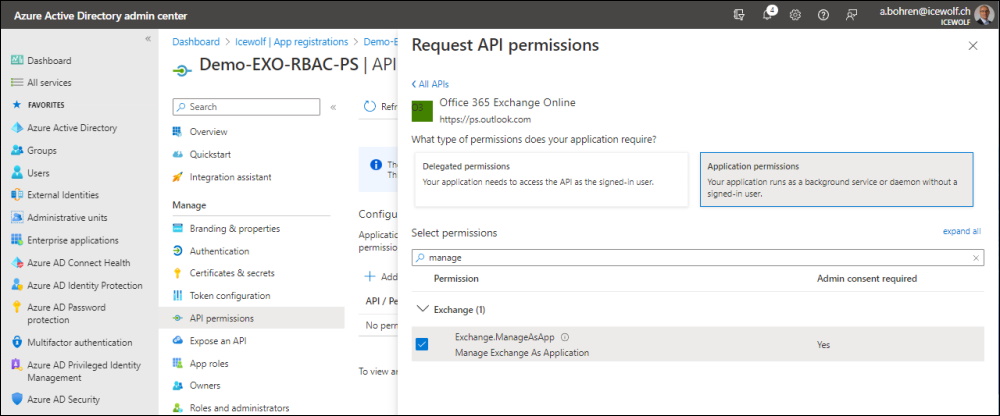Open Quickstart in the app menu
This screenshot has width=1000, height=416.
[210, 154]
